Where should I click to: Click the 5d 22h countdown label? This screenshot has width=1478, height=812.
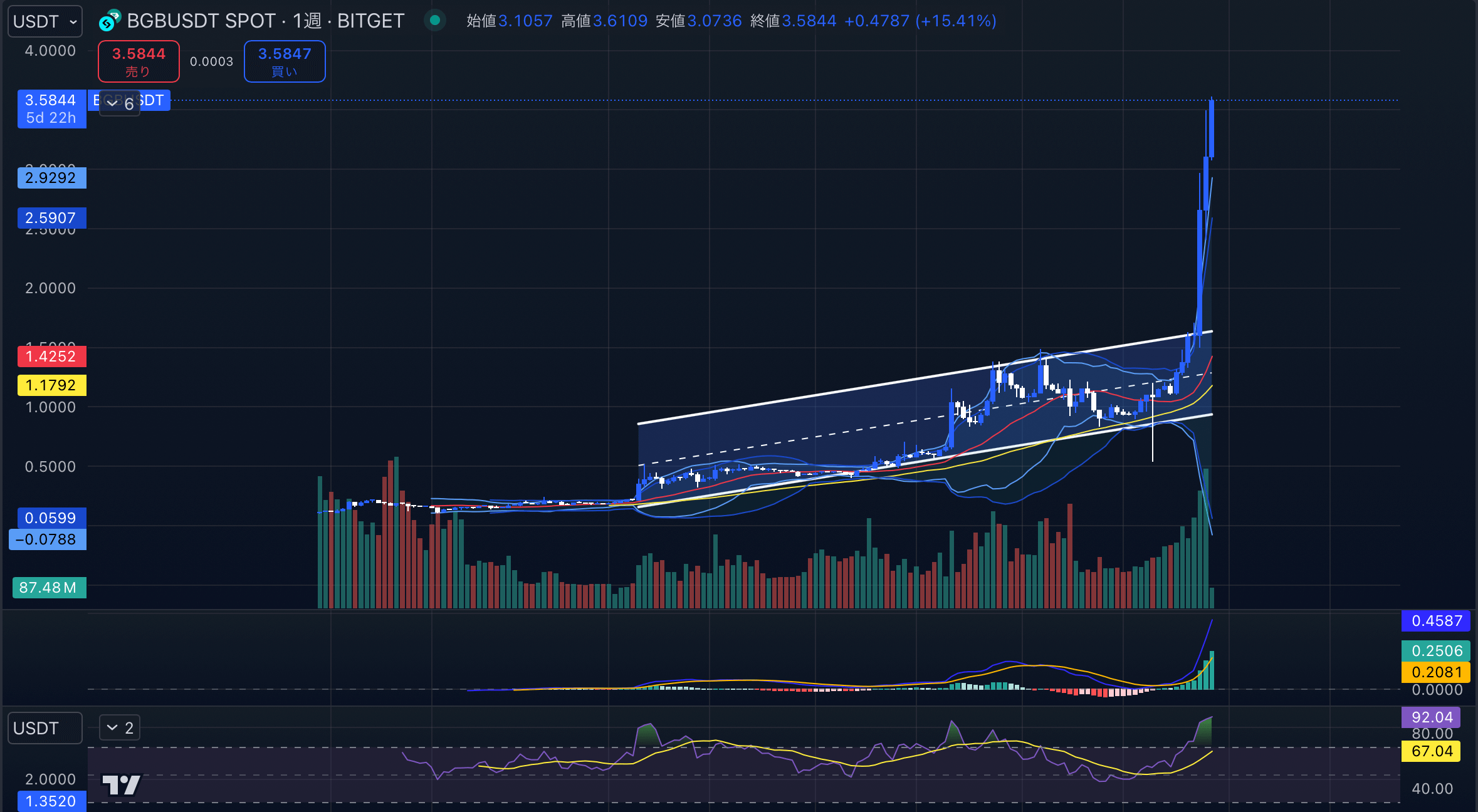tap(51, 118)
